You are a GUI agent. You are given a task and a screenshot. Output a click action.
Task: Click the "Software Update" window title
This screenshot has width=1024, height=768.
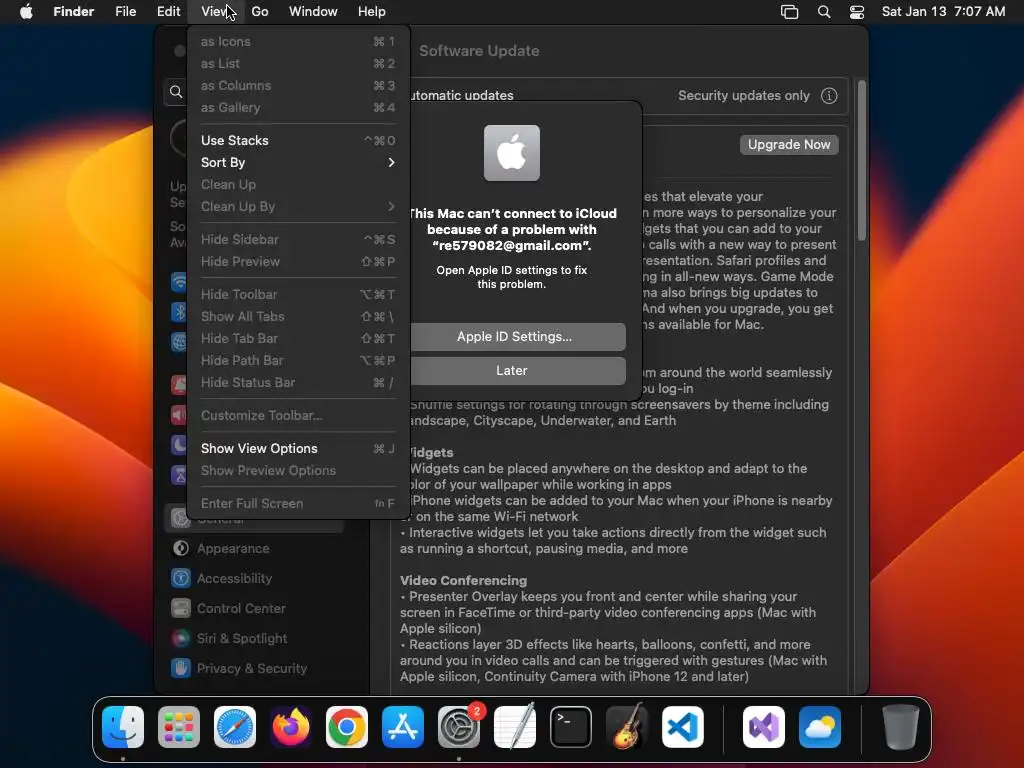[x=479, y=51]
